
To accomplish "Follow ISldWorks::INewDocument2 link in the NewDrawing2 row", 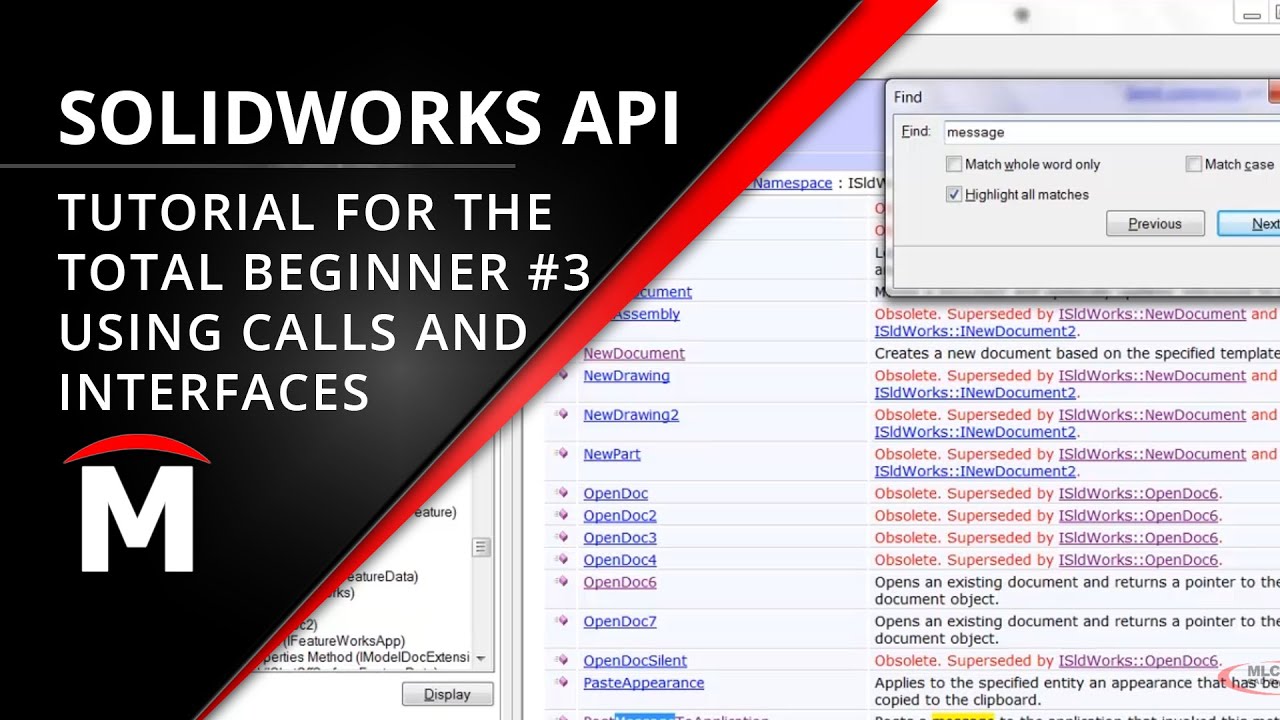I will [x=975, y=432].
